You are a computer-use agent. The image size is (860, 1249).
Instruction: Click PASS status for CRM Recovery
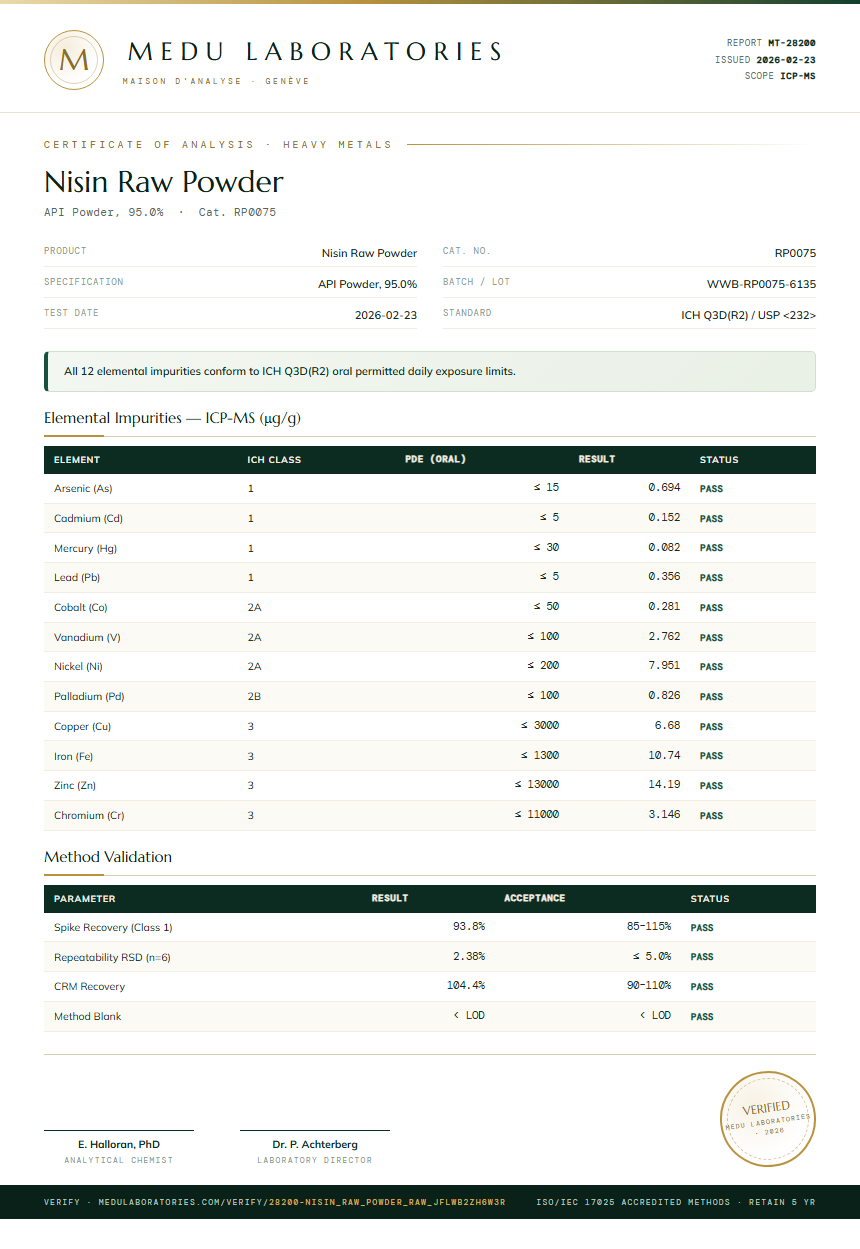(702, 987)
